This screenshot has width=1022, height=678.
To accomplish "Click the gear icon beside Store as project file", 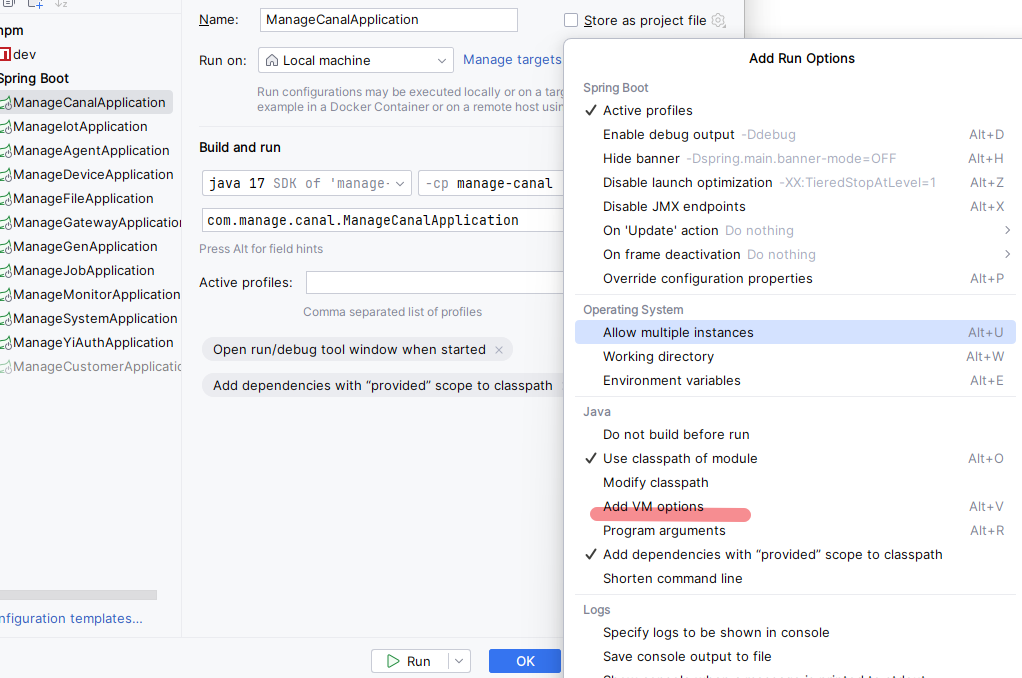I will (x=718, y=20).
